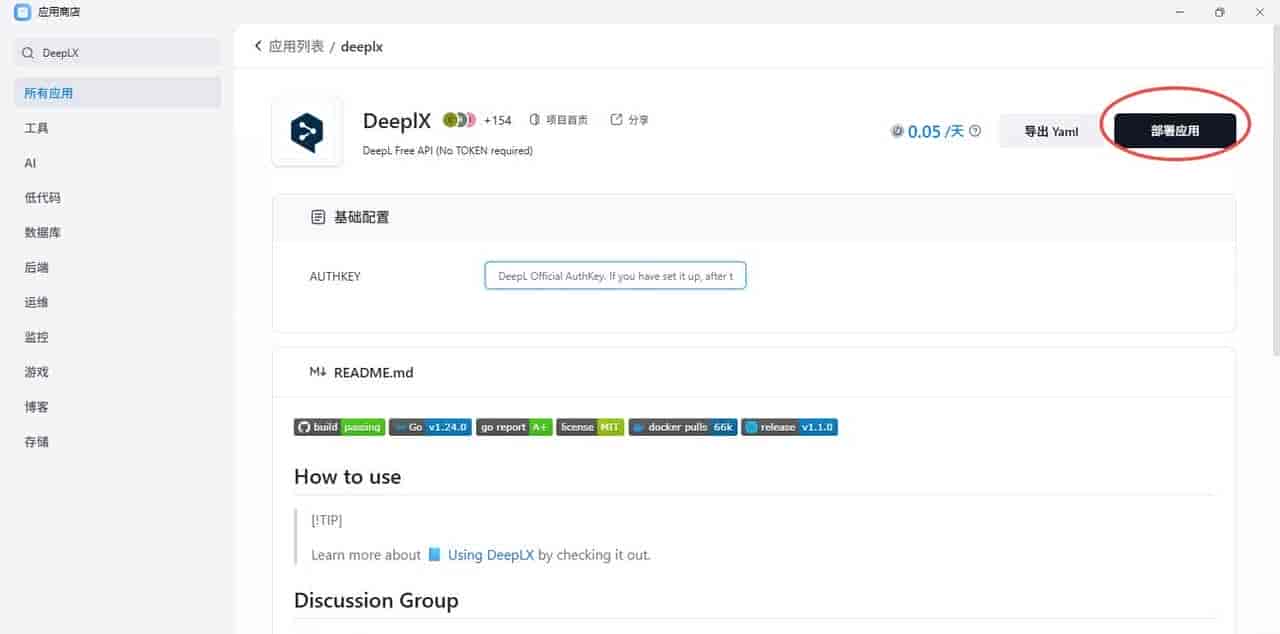This screenshot has height=634, width=1280.
Task: Go back using the 应用列表 chevron
Action: (x=258, y=46)
